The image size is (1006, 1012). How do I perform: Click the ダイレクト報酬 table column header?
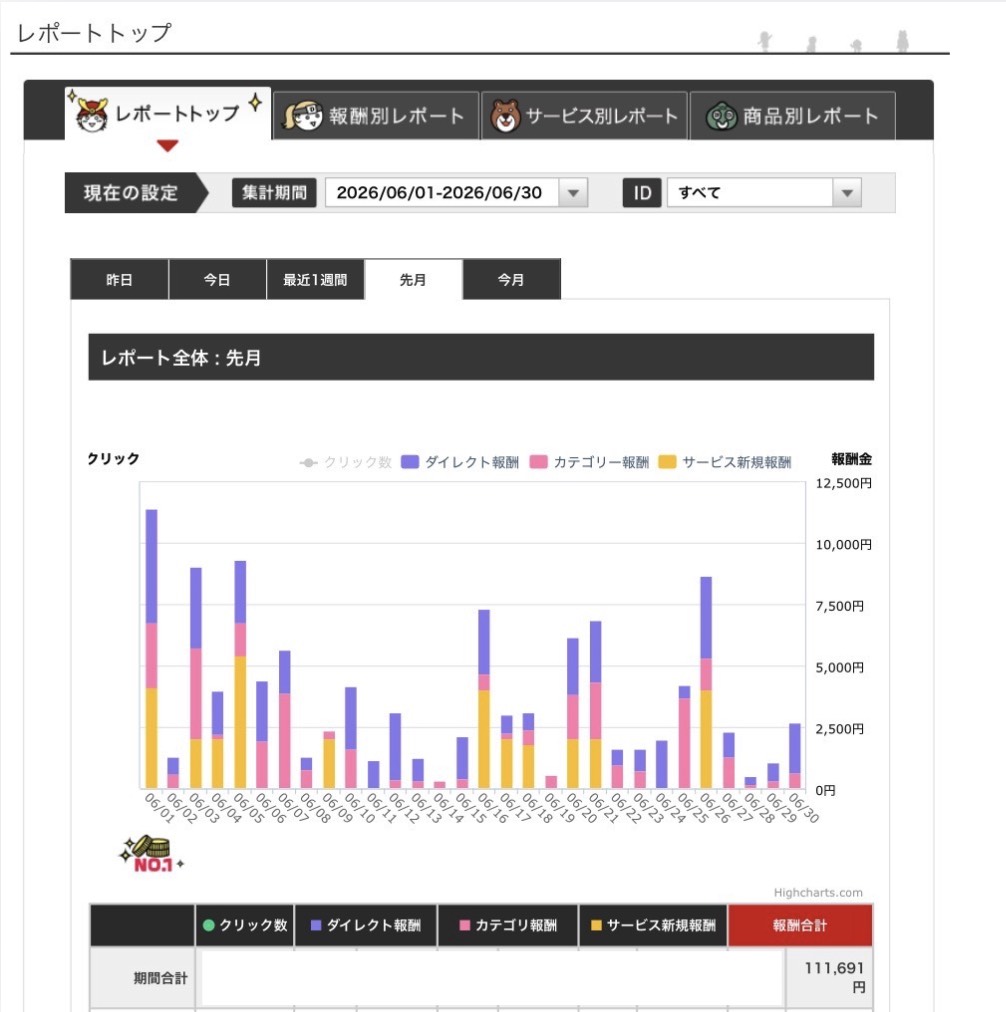pos(366,925)
